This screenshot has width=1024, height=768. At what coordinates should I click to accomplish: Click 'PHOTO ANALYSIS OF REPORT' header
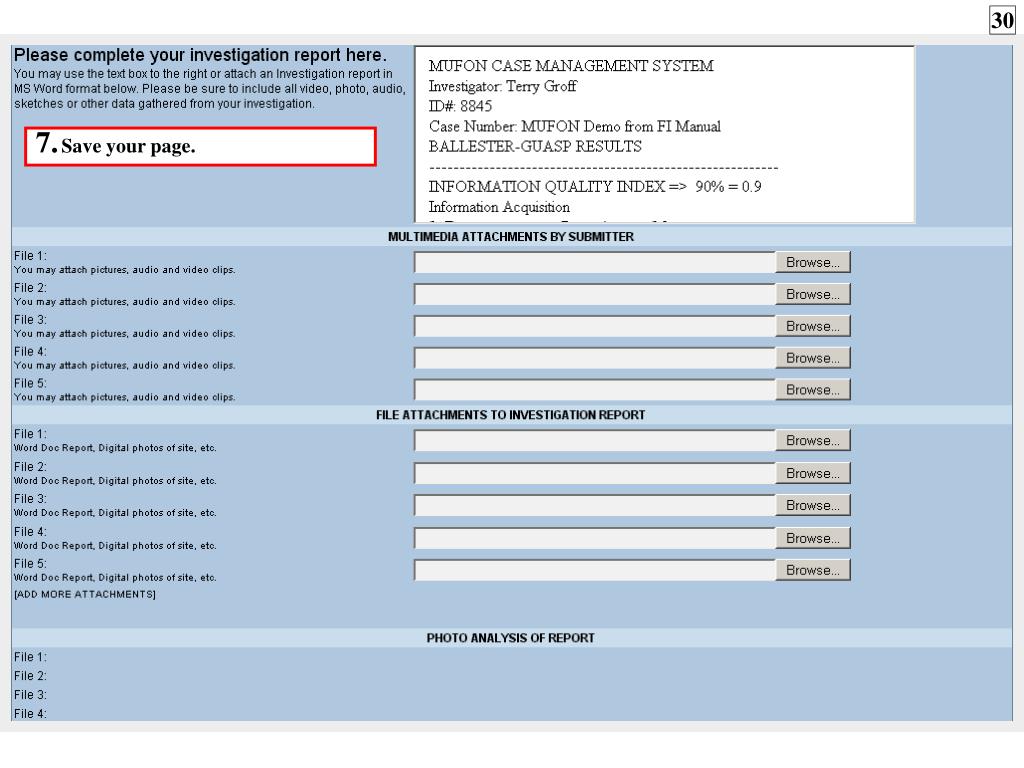point(511,638)
